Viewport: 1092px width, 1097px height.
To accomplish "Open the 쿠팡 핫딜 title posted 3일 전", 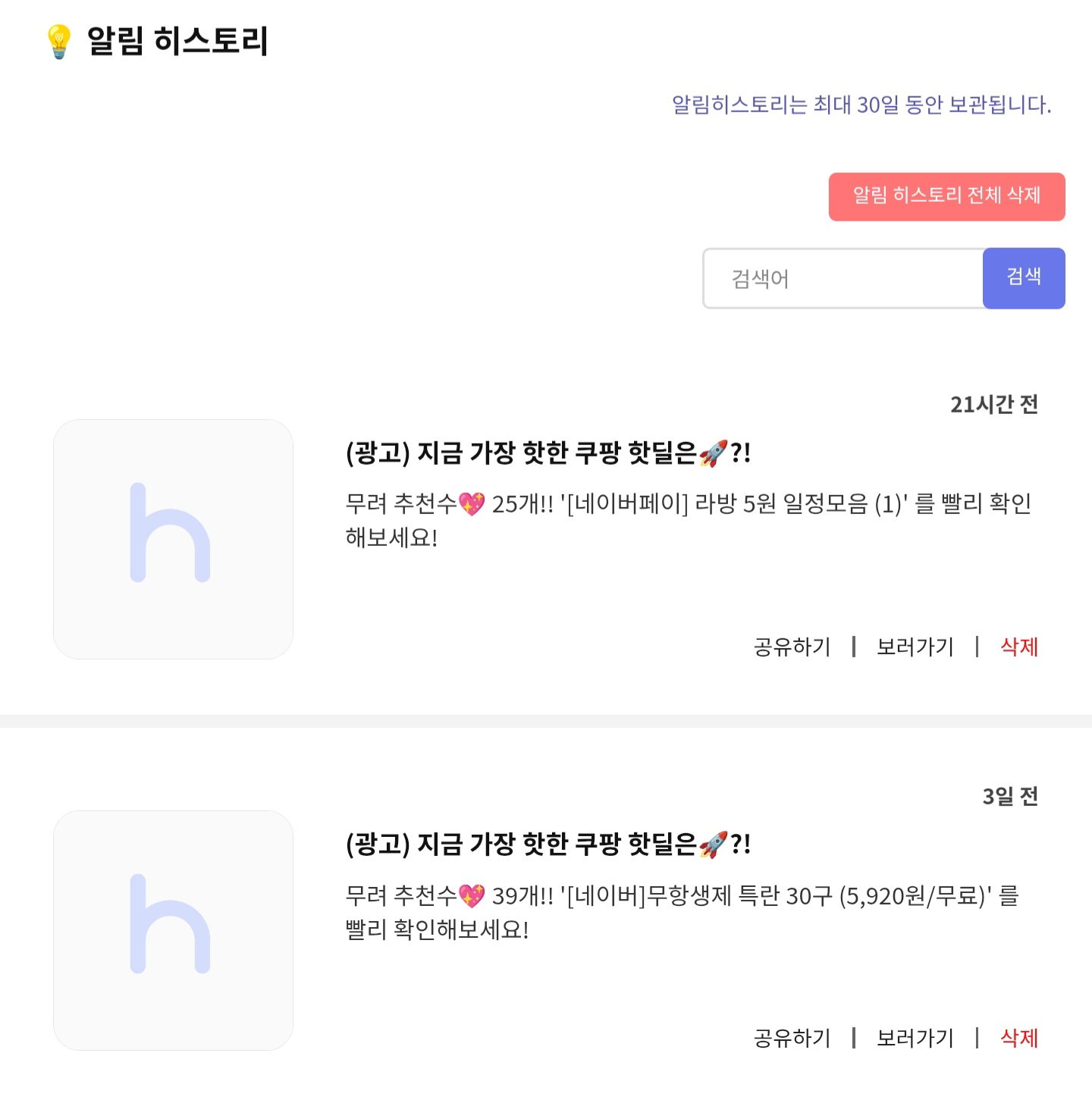I will pos(548,845).
